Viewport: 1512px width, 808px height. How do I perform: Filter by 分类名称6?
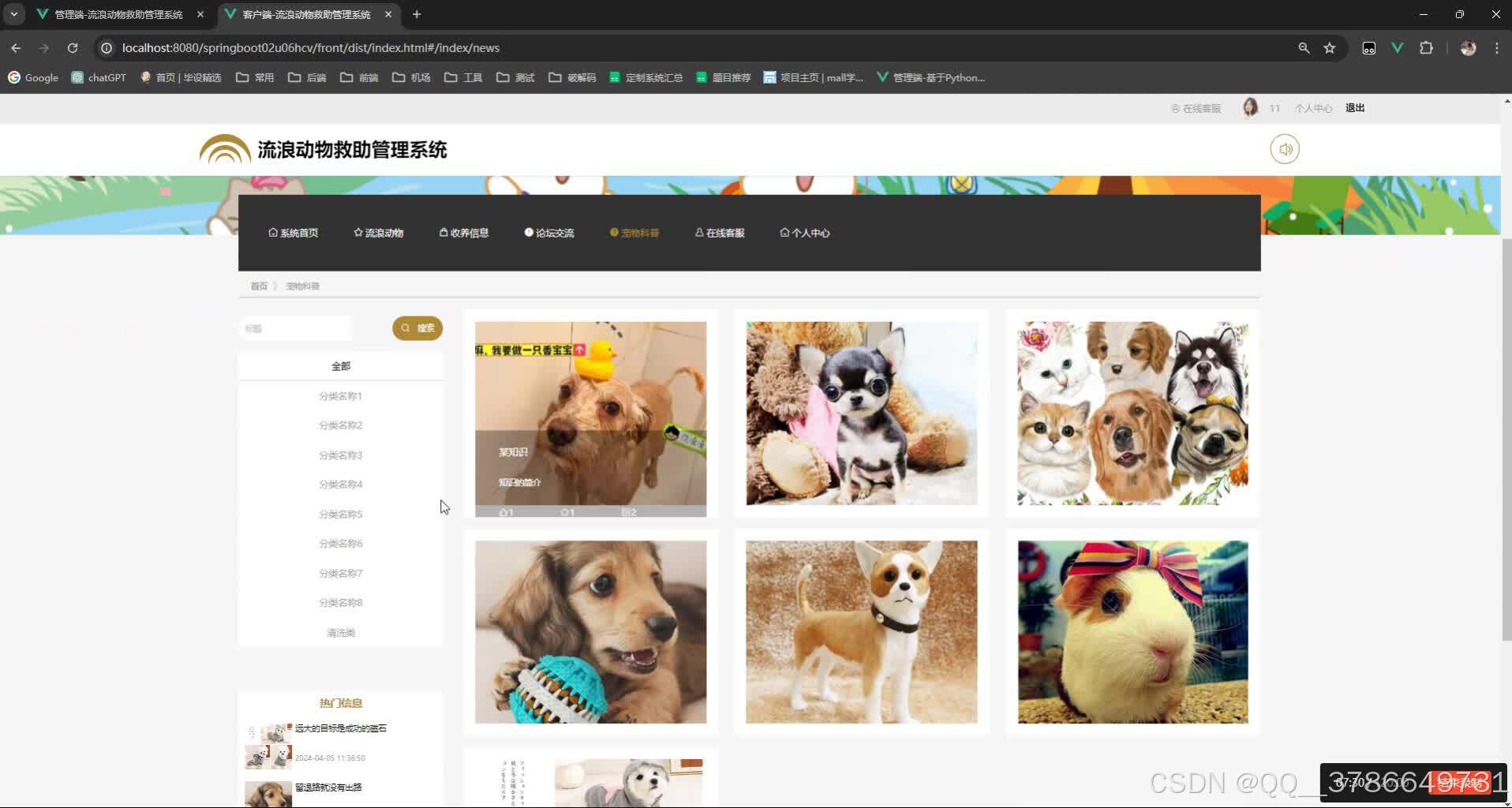(x=341, y=544)
